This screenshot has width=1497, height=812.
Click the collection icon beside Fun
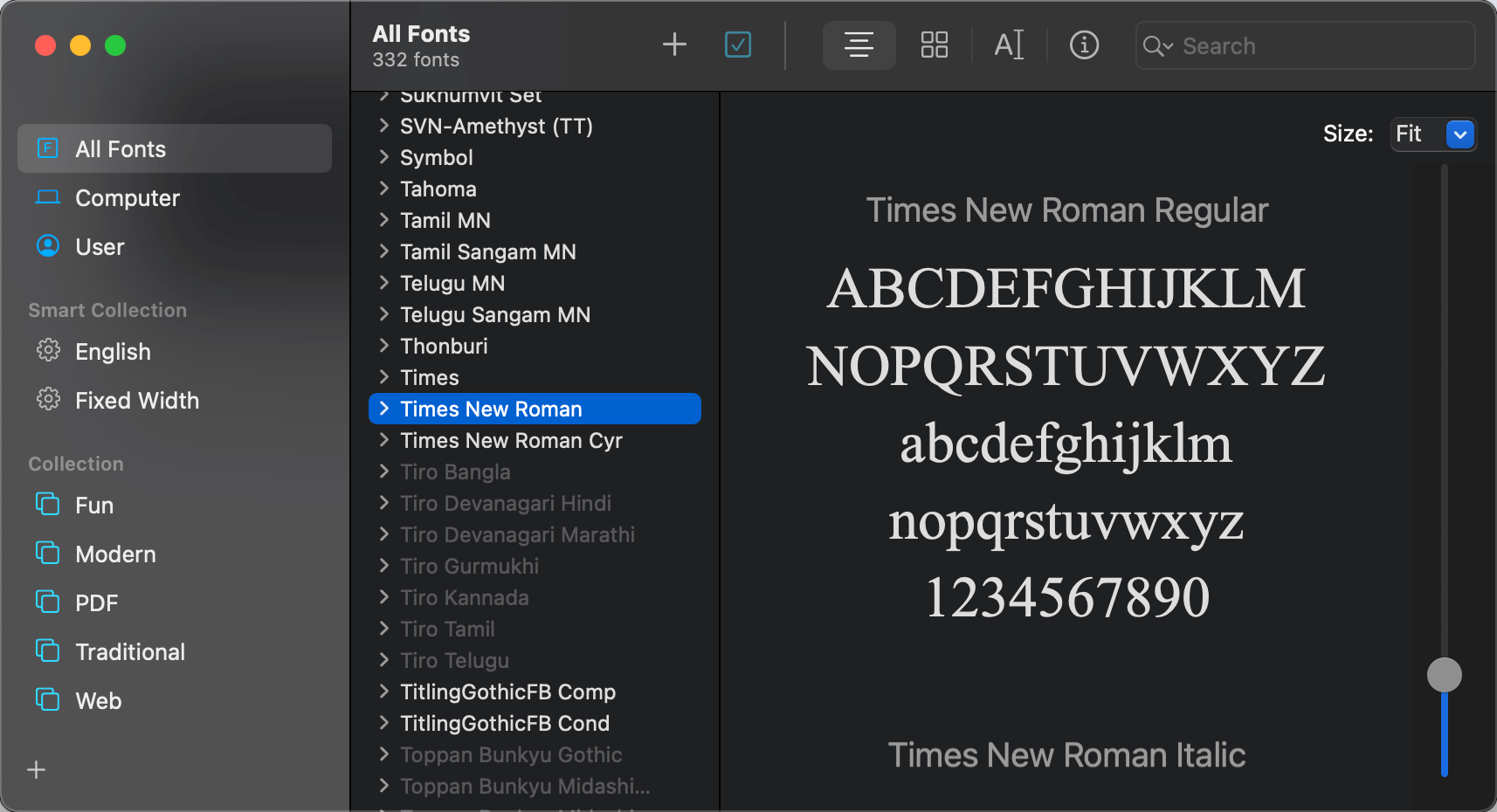point(48,504)
